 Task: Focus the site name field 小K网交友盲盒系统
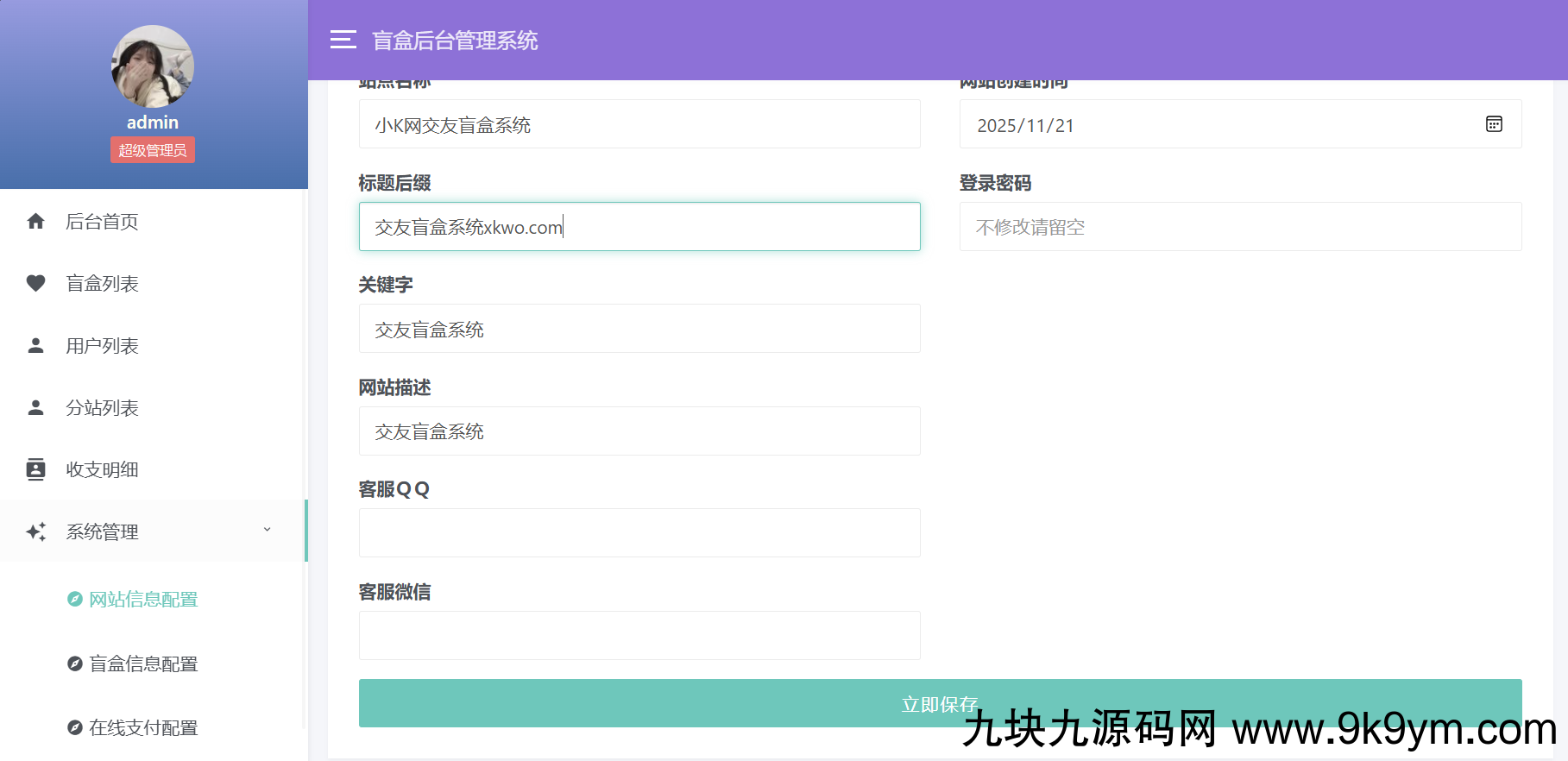pos(639,124)
